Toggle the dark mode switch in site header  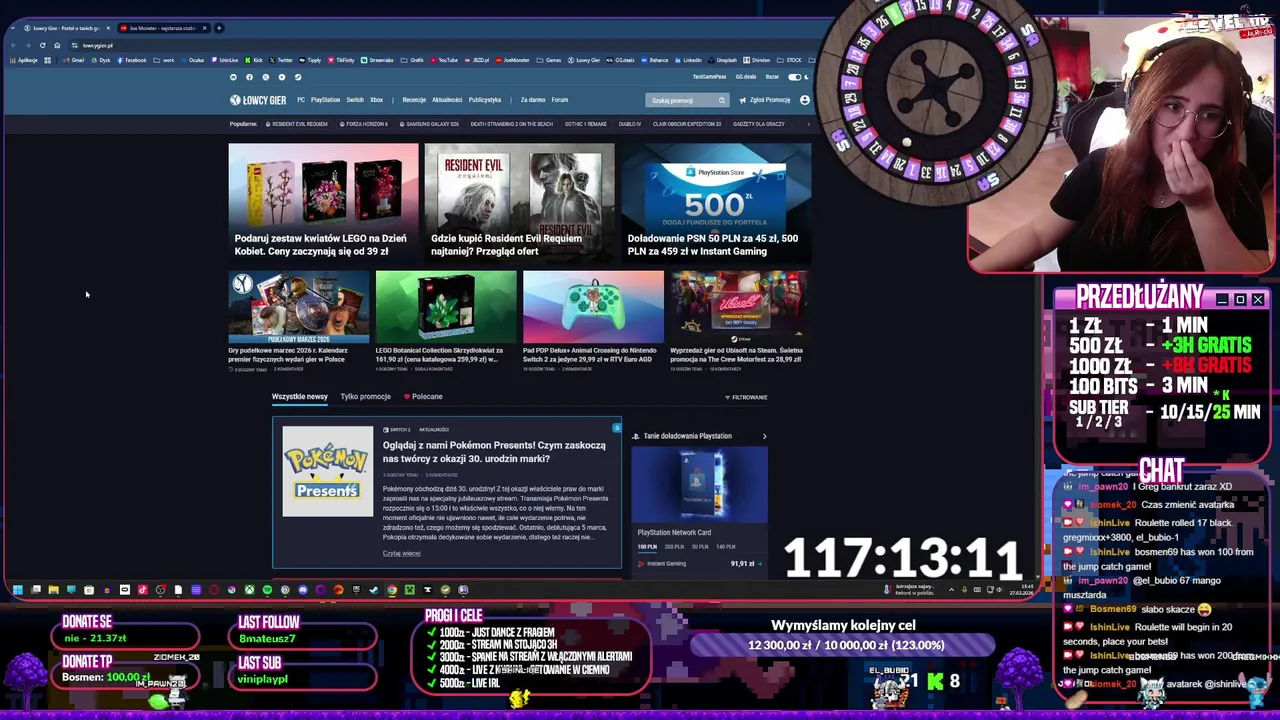click(x=795, y=77)
